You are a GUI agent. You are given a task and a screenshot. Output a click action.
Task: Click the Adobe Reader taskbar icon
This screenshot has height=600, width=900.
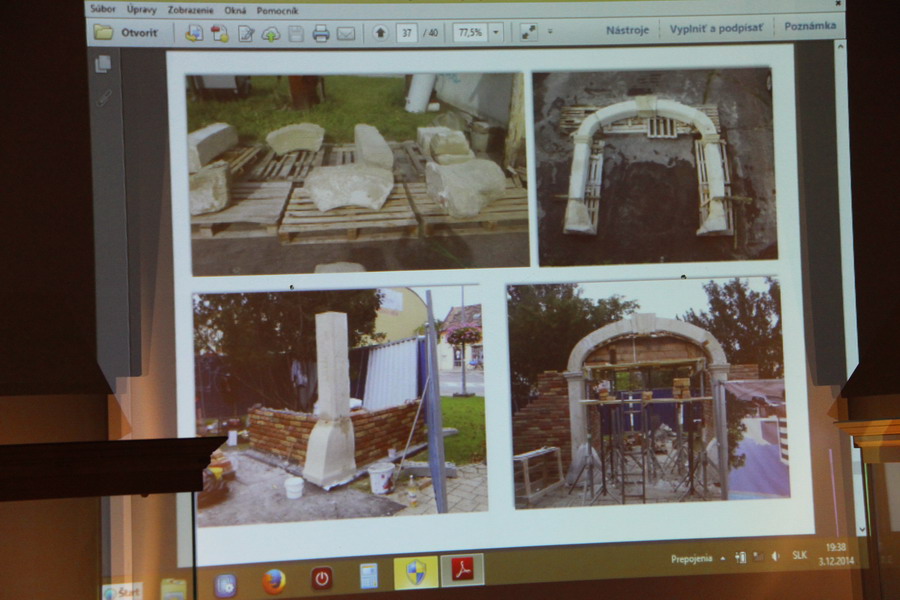pos(463,570)
